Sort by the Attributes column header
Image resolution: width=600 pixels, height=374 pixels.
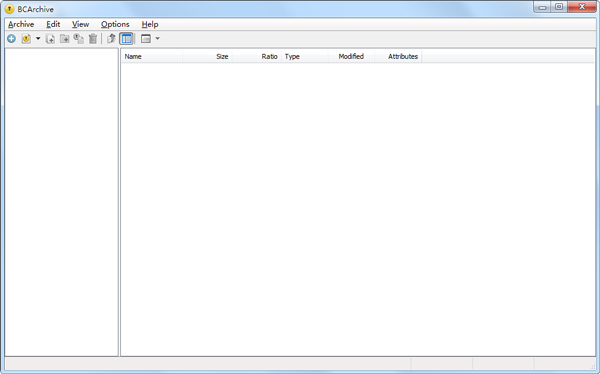[398, 57]
